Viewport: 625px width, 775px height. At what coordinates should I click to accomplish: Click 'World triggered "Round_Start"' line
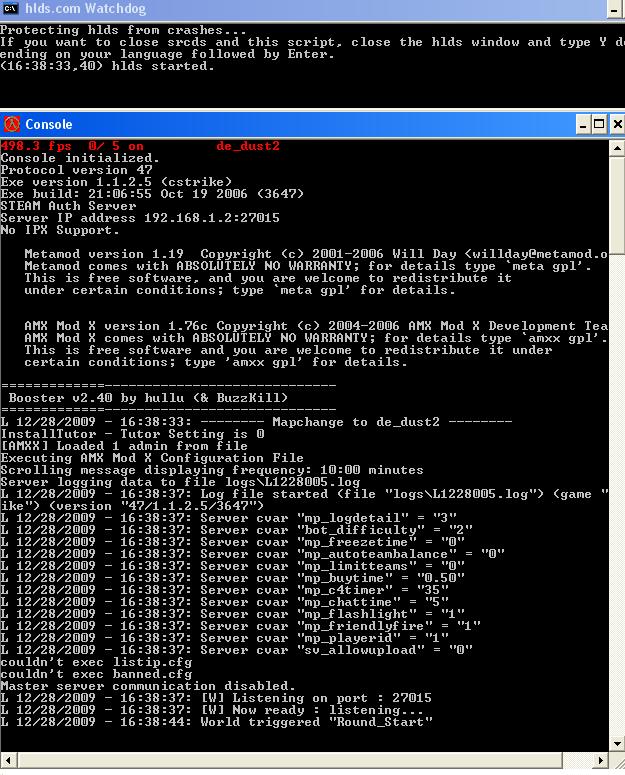click(216, 722)
